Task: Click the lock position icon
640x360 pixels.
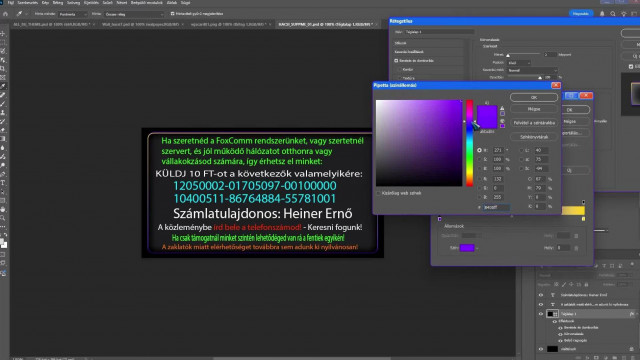Action: tap(571, 284)
